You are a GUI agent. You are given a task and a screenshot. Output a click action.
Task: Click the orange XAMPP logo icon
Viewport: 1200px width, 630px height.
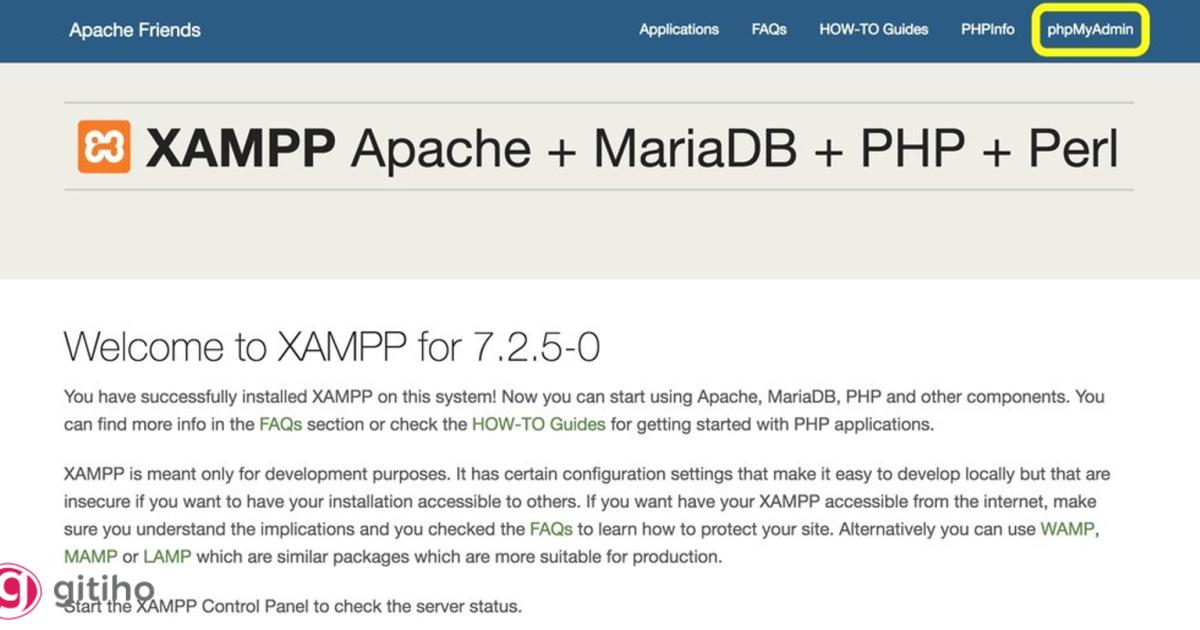pos(104,147)
